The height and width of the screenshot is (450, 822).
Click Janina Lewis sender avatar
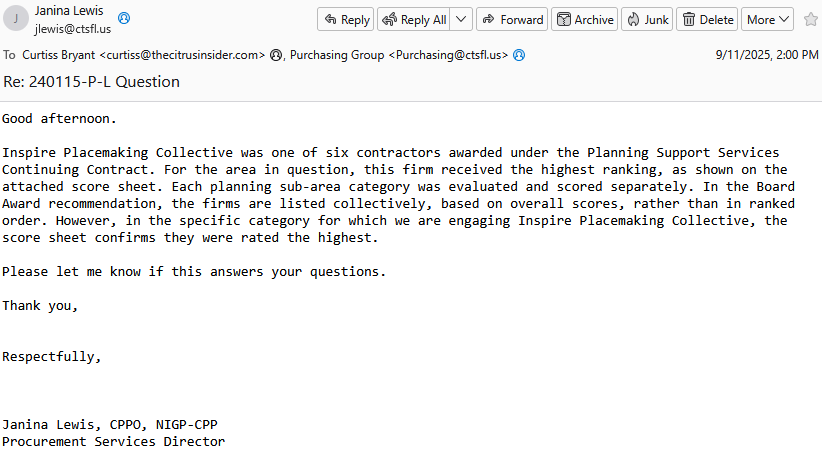point(16,18)
